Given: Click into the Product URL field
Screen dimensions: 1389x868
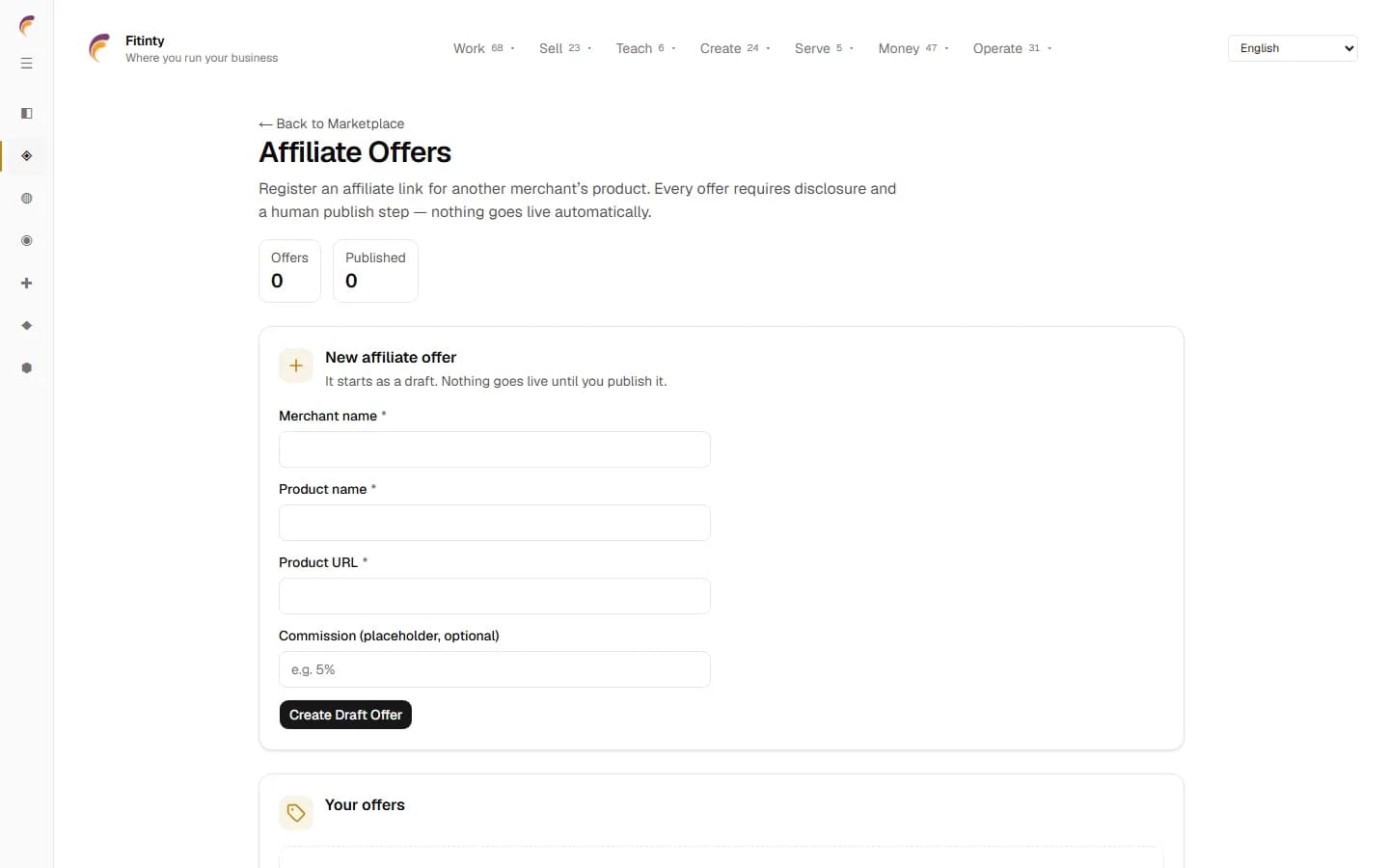Looking at the screenshot, I should 495,596.
